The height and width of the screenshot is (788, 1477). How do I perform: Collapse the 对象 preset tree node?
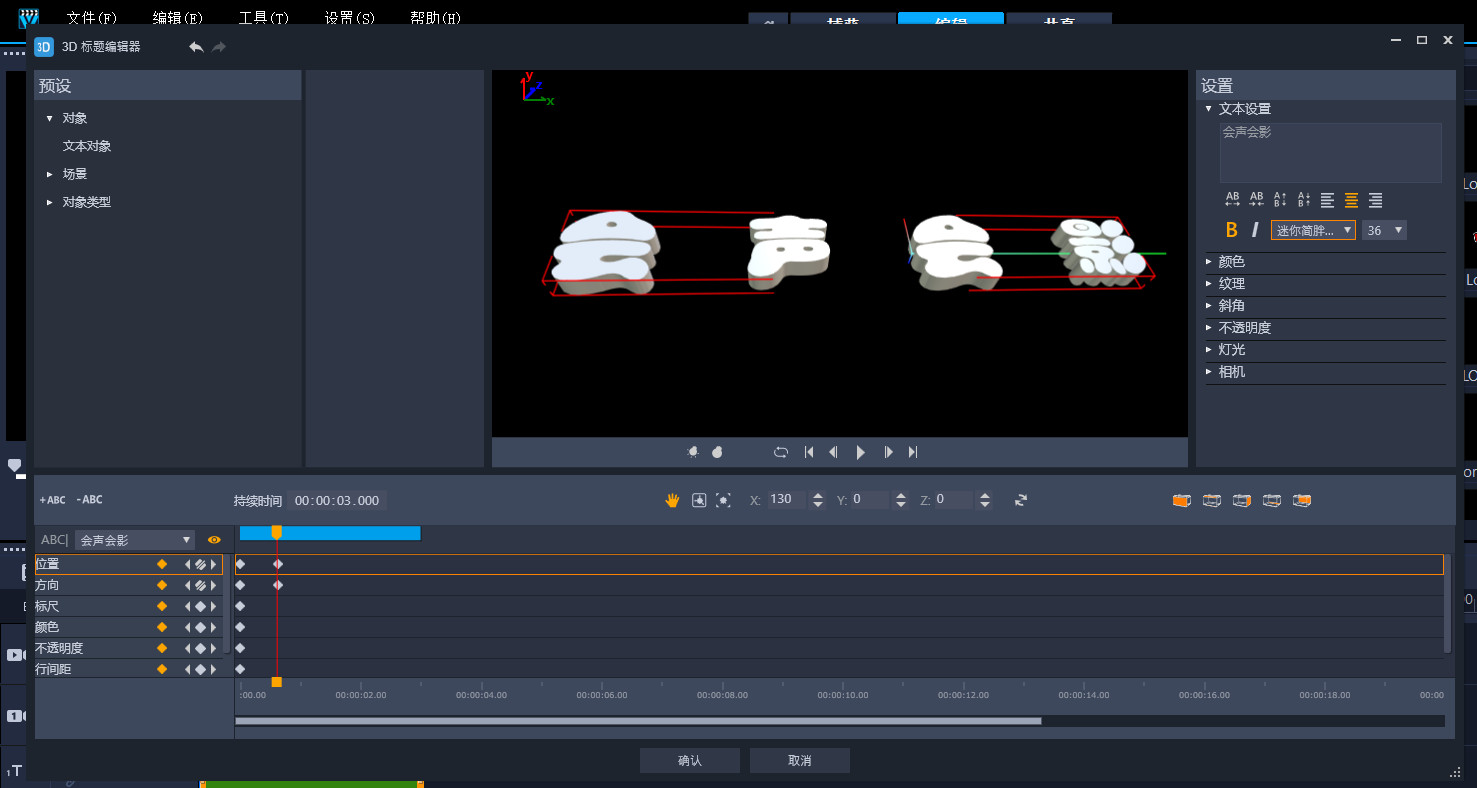point(49,118)
